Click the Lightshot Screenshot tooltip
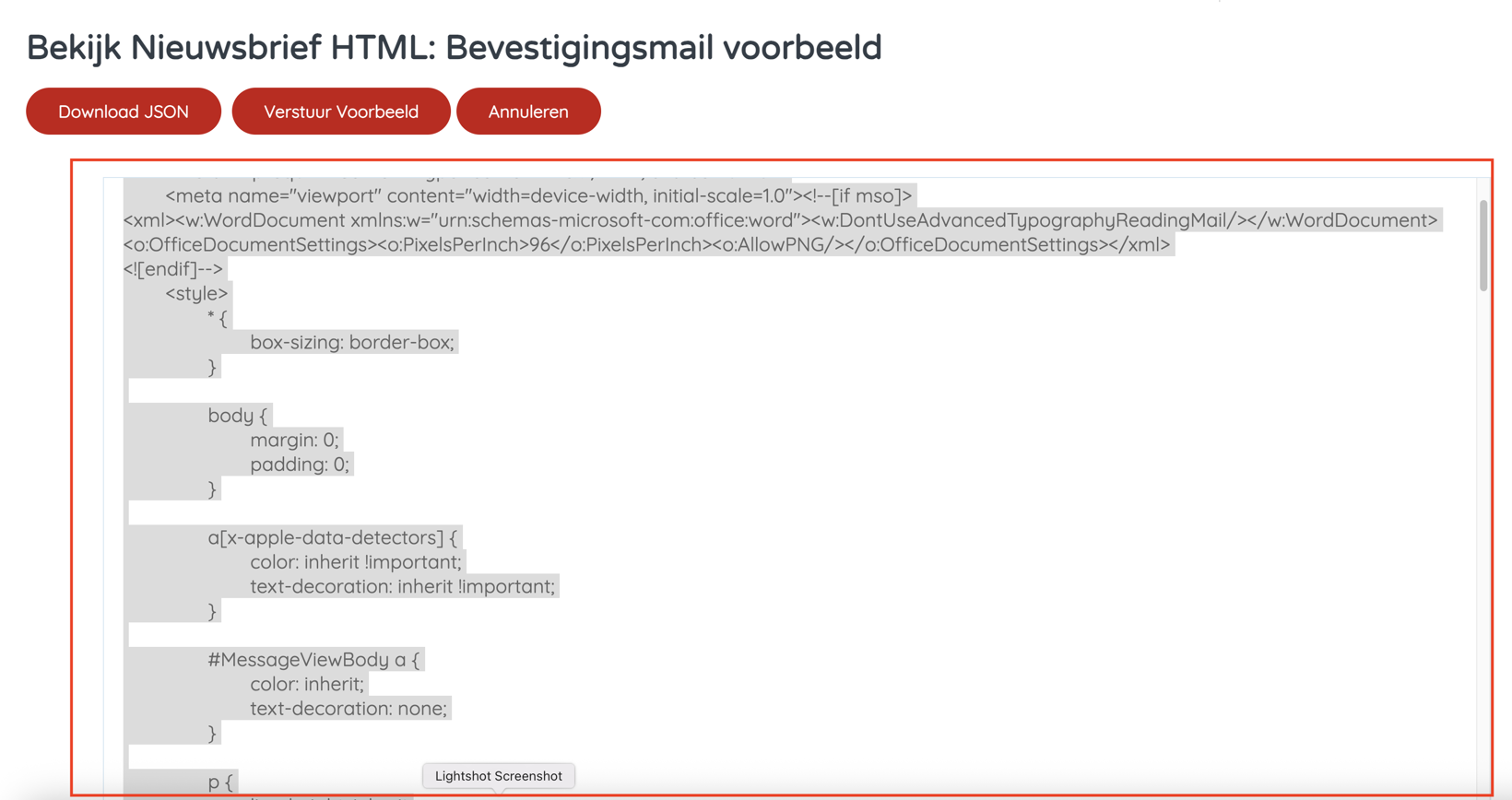Image resolution: width=1512 pixels, height=800 pixels. [498, 776]
